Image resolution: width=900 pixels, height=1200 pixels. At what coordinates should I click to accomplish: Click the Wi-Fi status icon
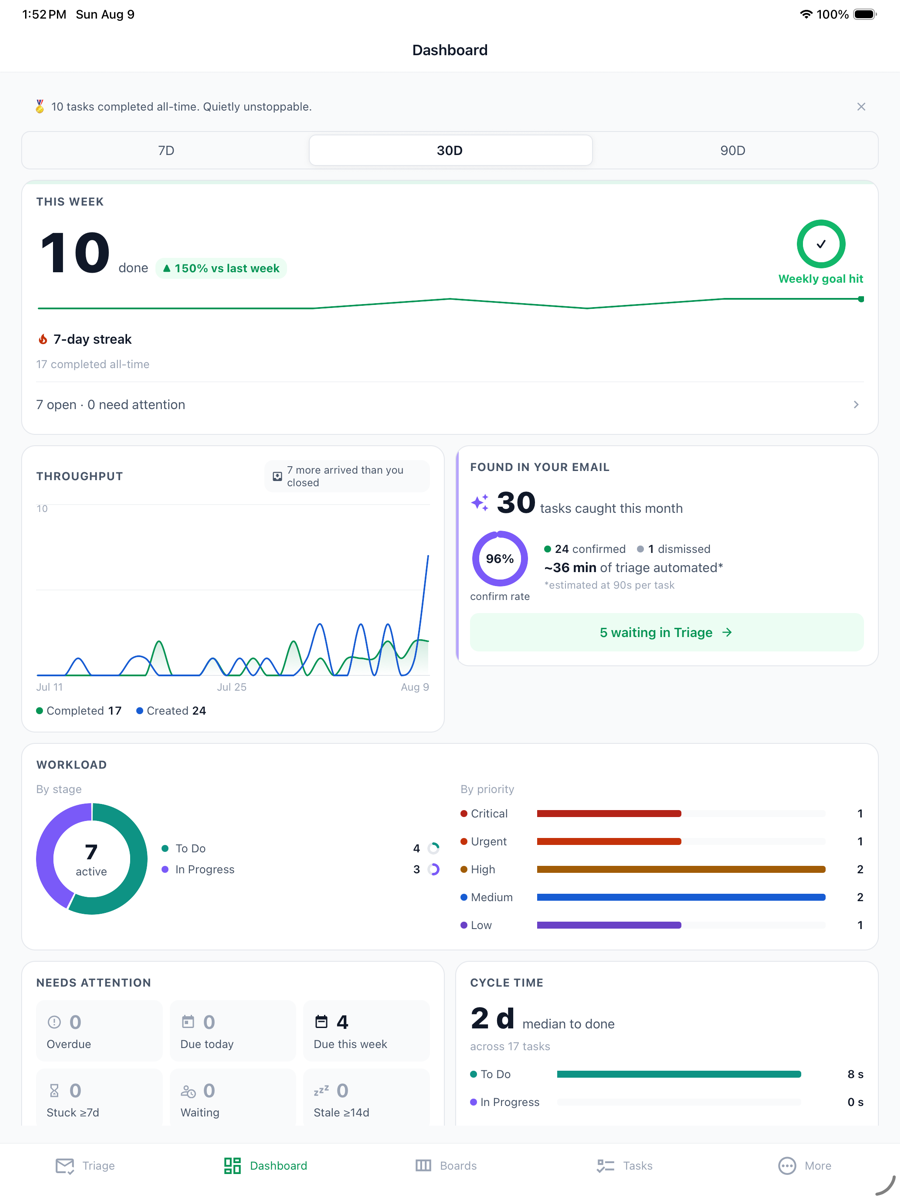[806, 15]
